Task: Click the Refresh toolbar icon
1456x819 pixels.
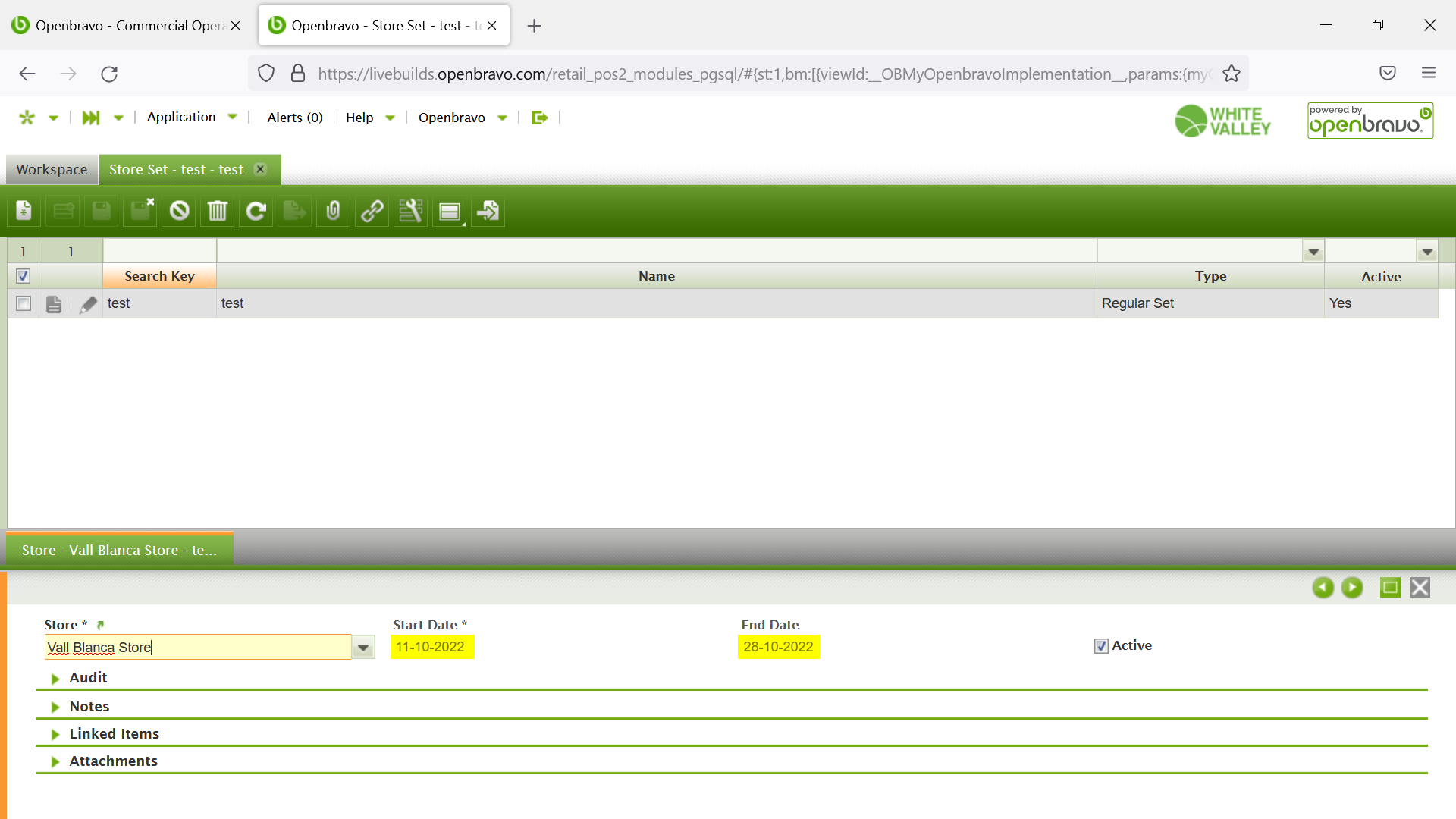Action: (256, 211)
